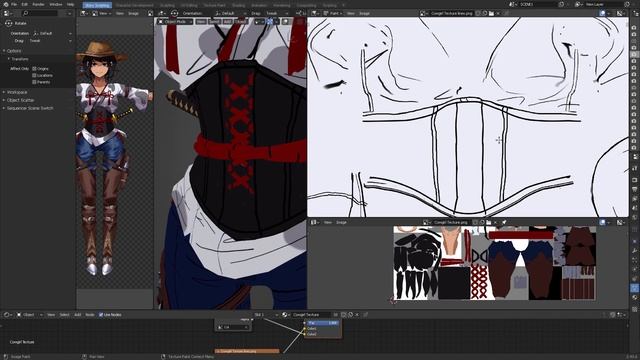Open View menu in lower image editor

click(x=328, y=222)
